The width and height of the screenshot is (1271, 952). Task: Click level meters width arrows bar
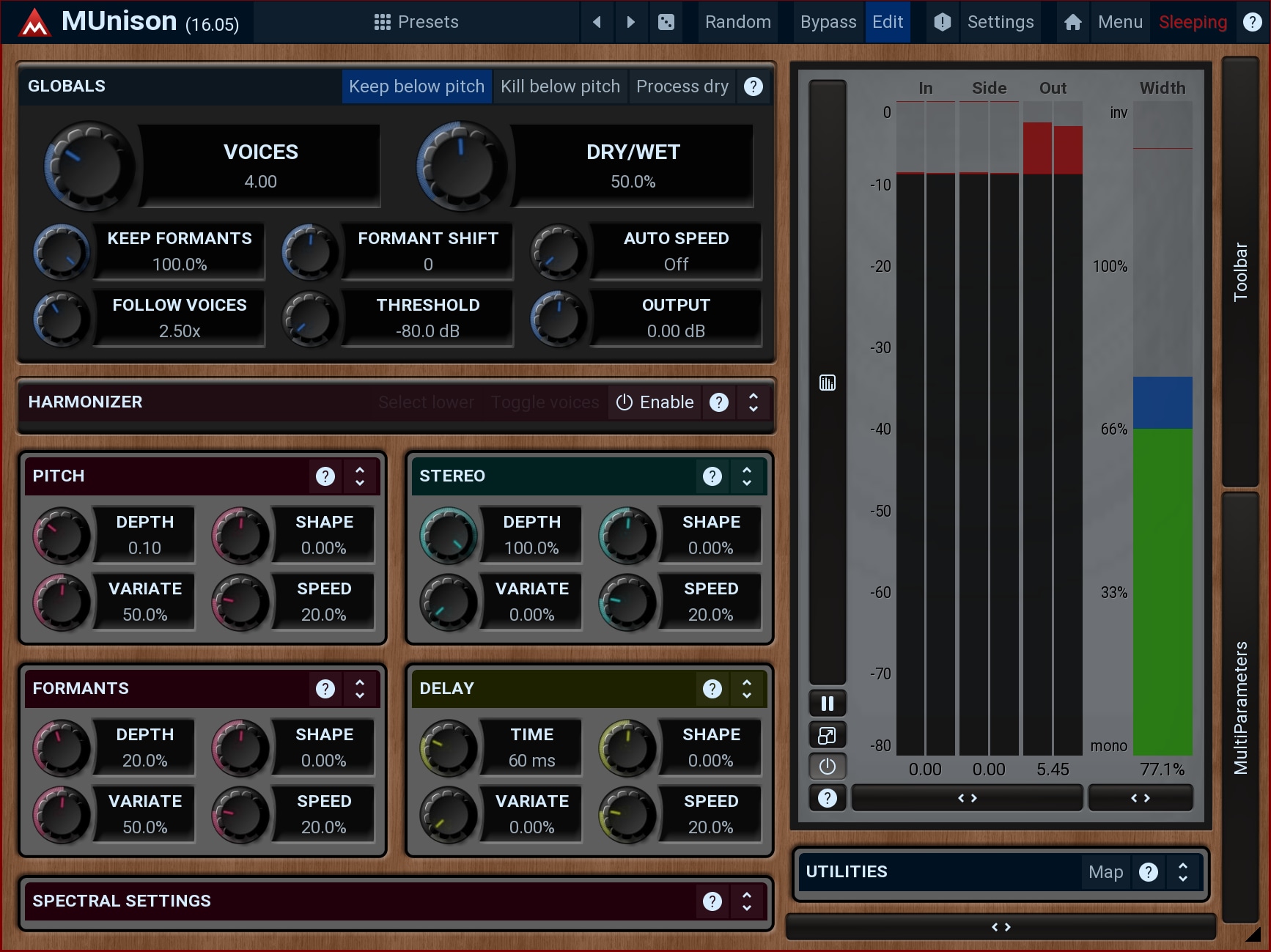tap(968, 798)
